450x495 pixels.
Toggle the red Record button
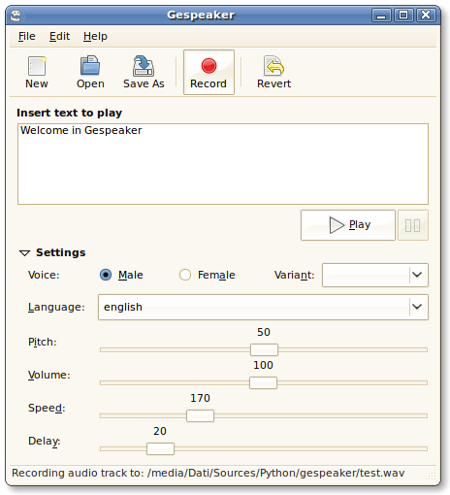pos(209,72)
